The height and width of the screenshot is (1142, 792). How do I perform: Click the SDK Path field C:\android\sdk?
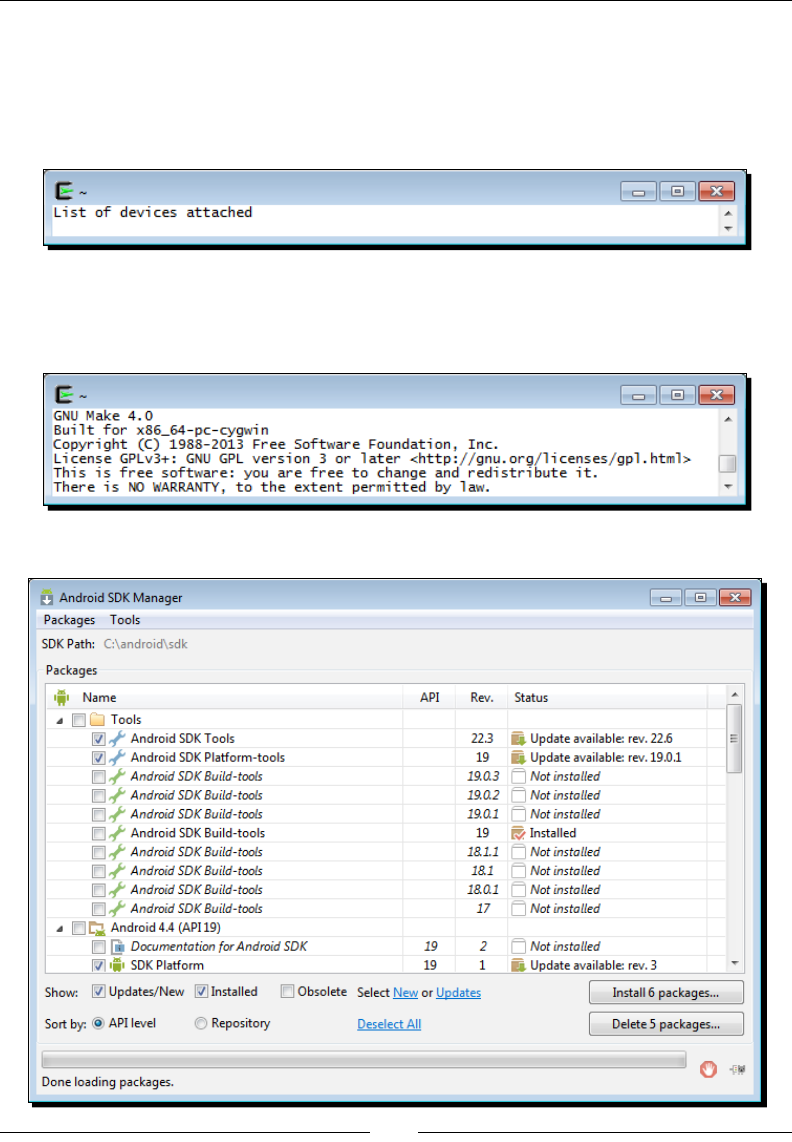(x=146, y=645)
